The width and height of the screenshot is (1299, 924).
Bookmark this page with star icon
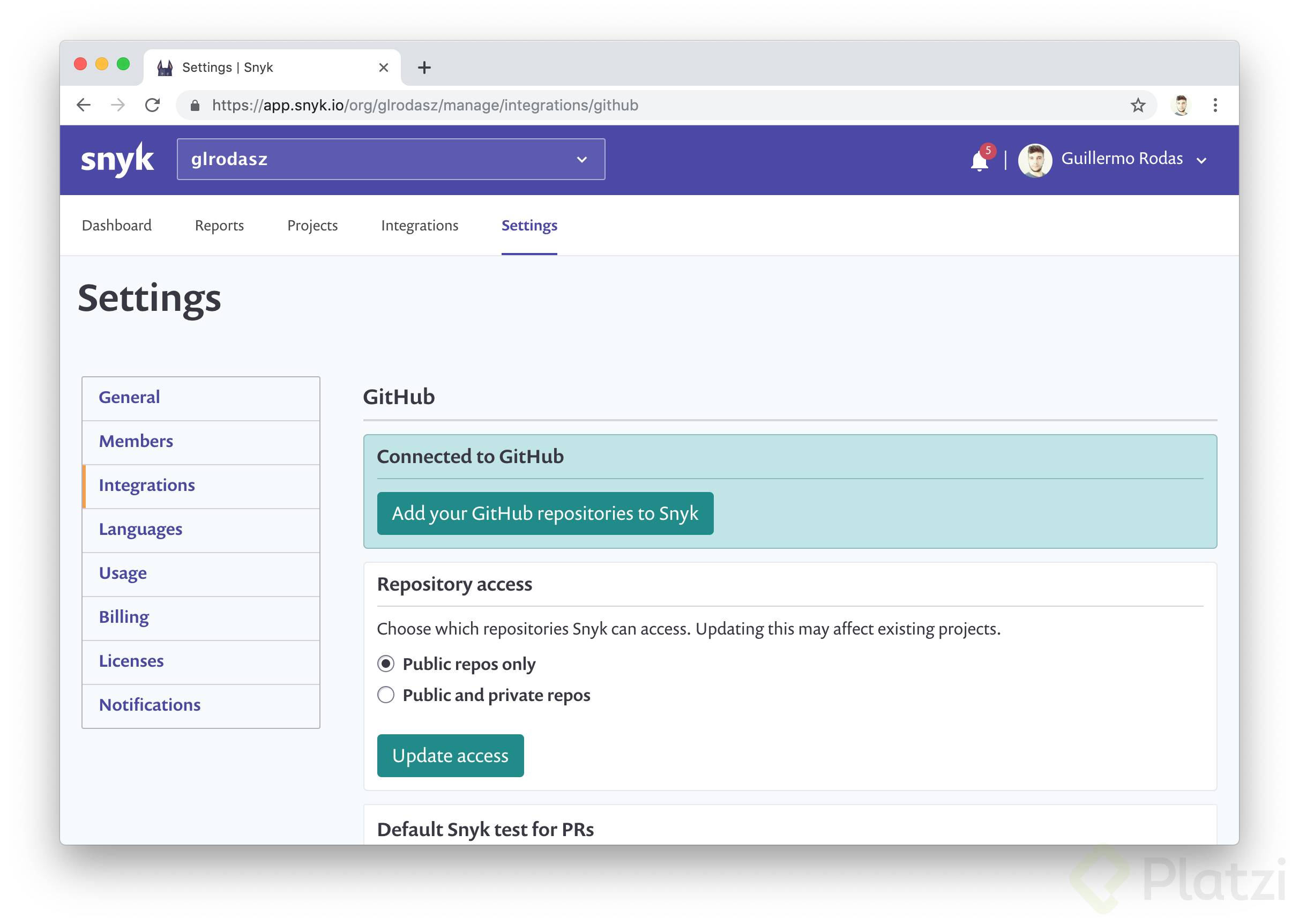point(1138,105)
